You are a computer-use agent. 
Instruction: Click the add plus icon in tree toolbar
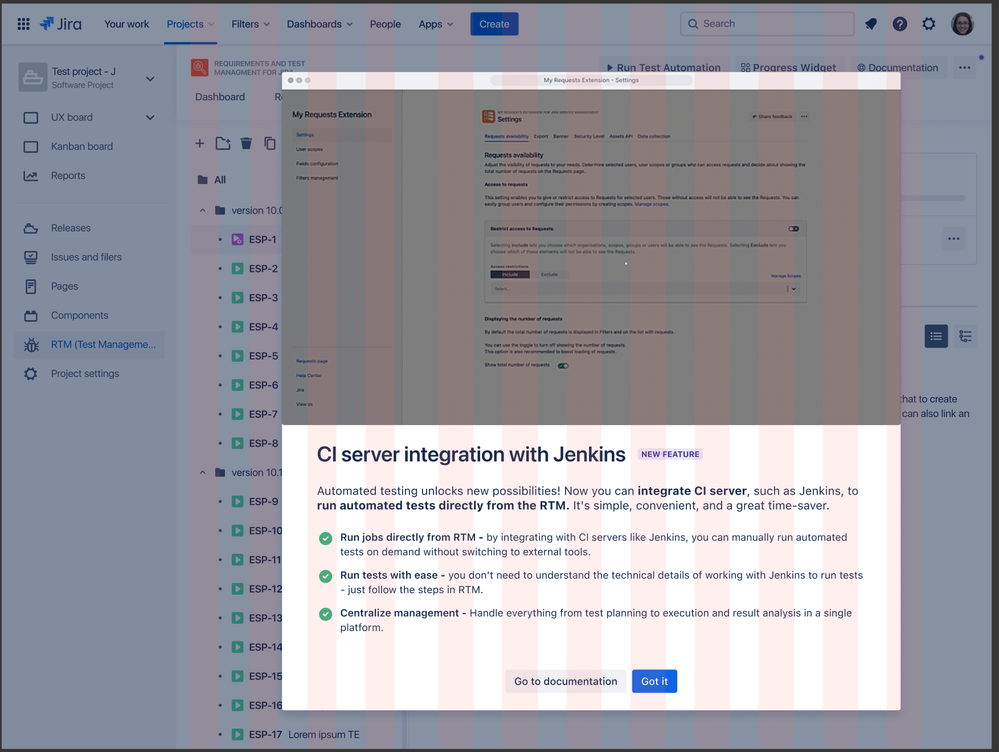click(x=199, y=143)
